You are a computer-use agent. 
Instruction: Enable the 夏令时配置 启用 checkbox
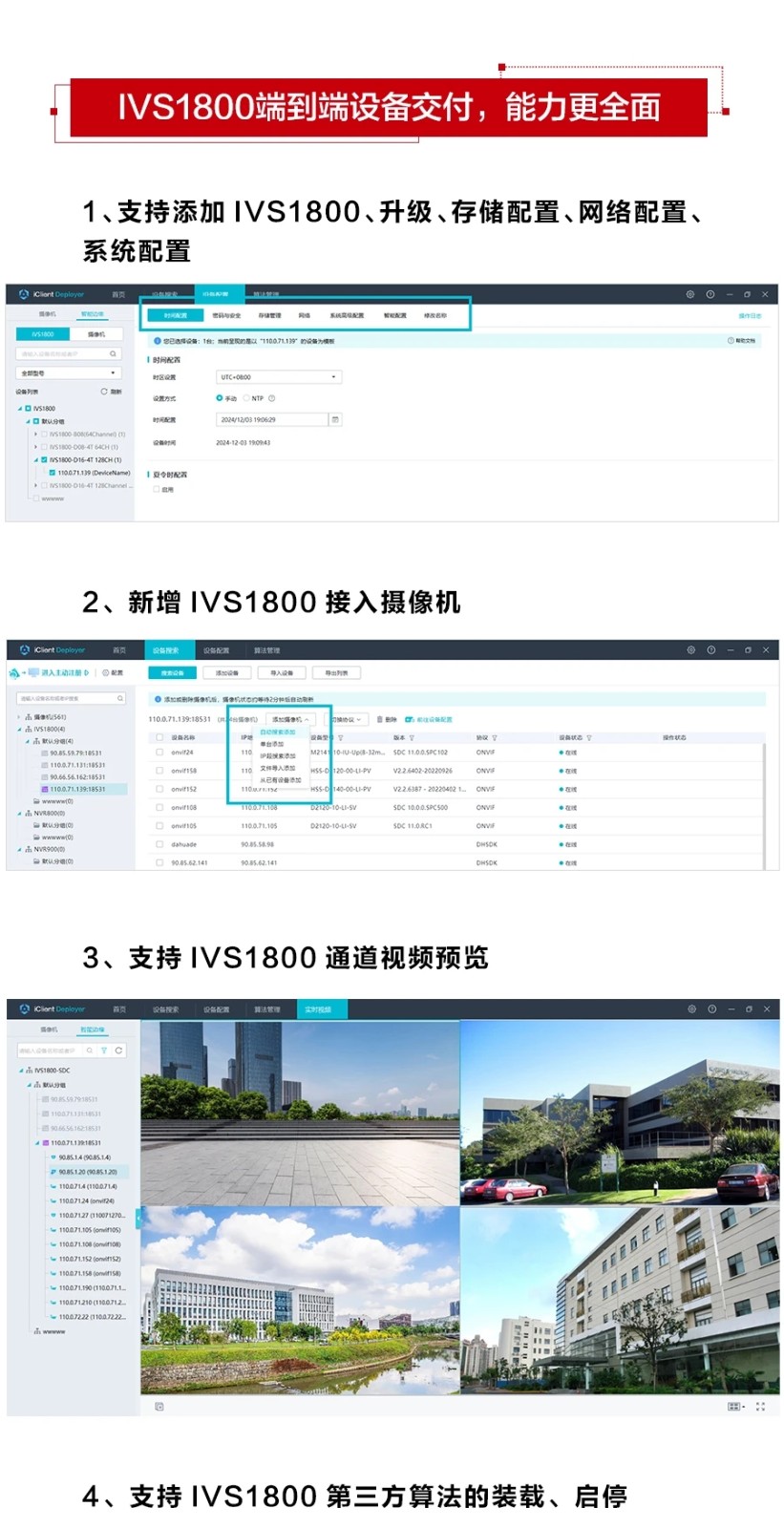(157, 489)
